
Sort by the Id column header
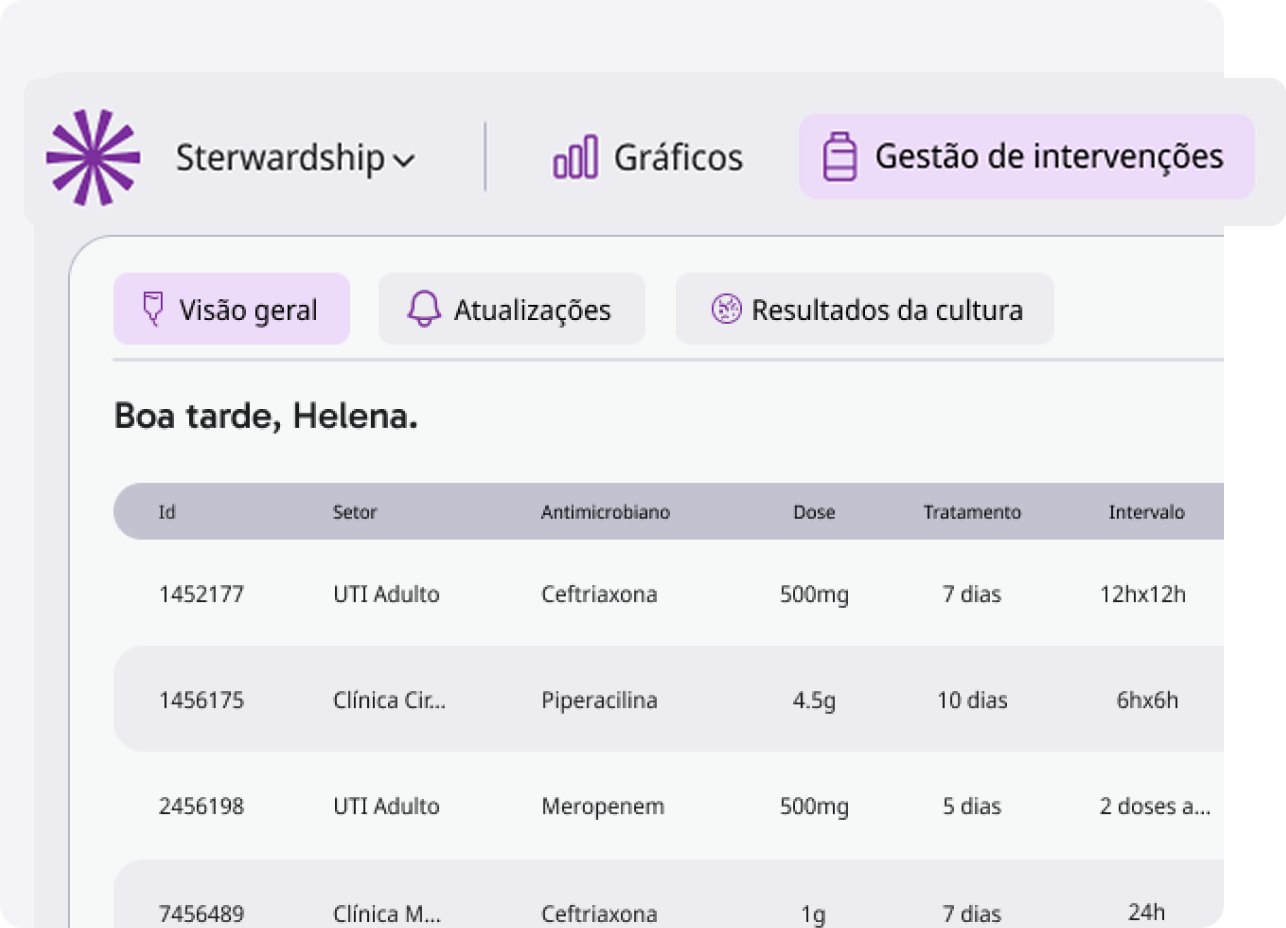[x=167, y=512]
